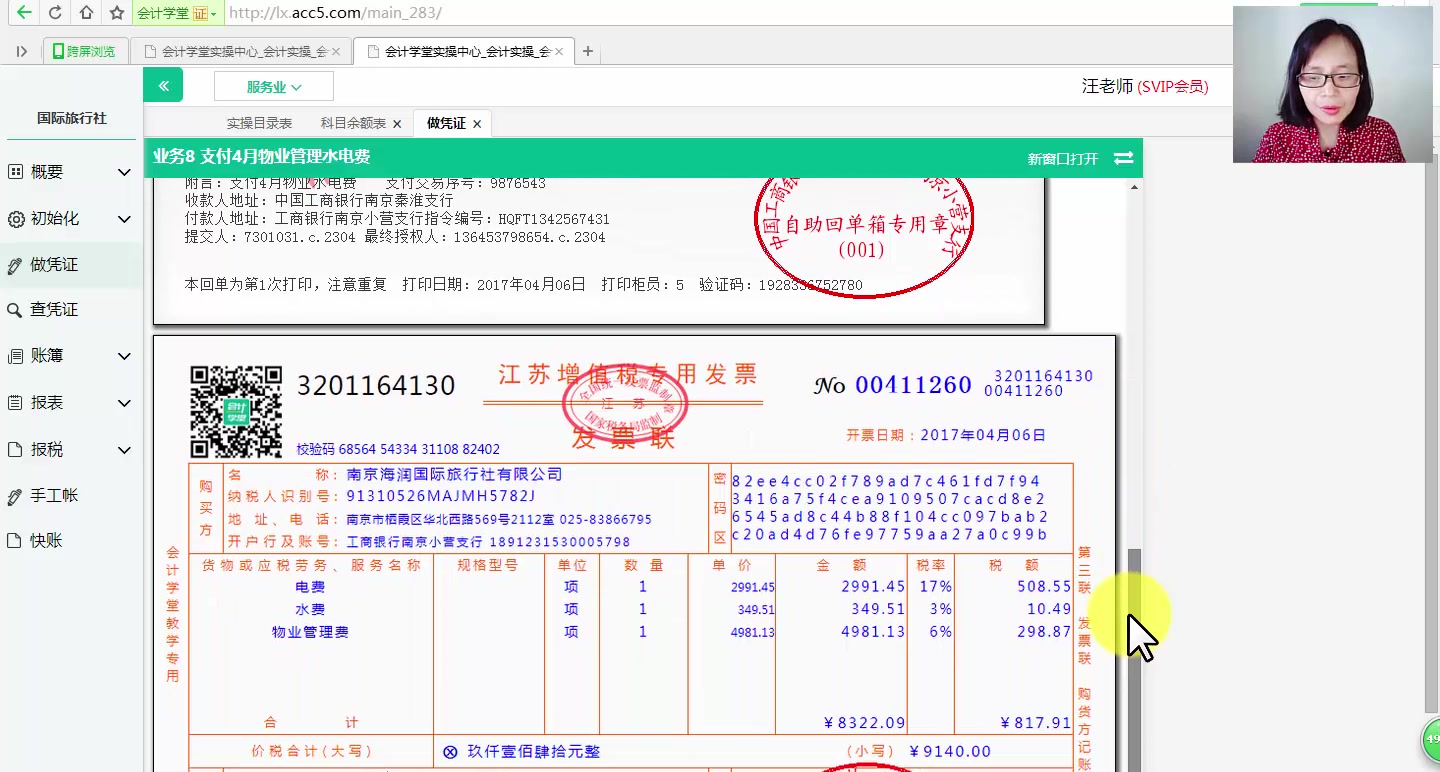Click the 做凭证 pencil icon

[15, 265]
